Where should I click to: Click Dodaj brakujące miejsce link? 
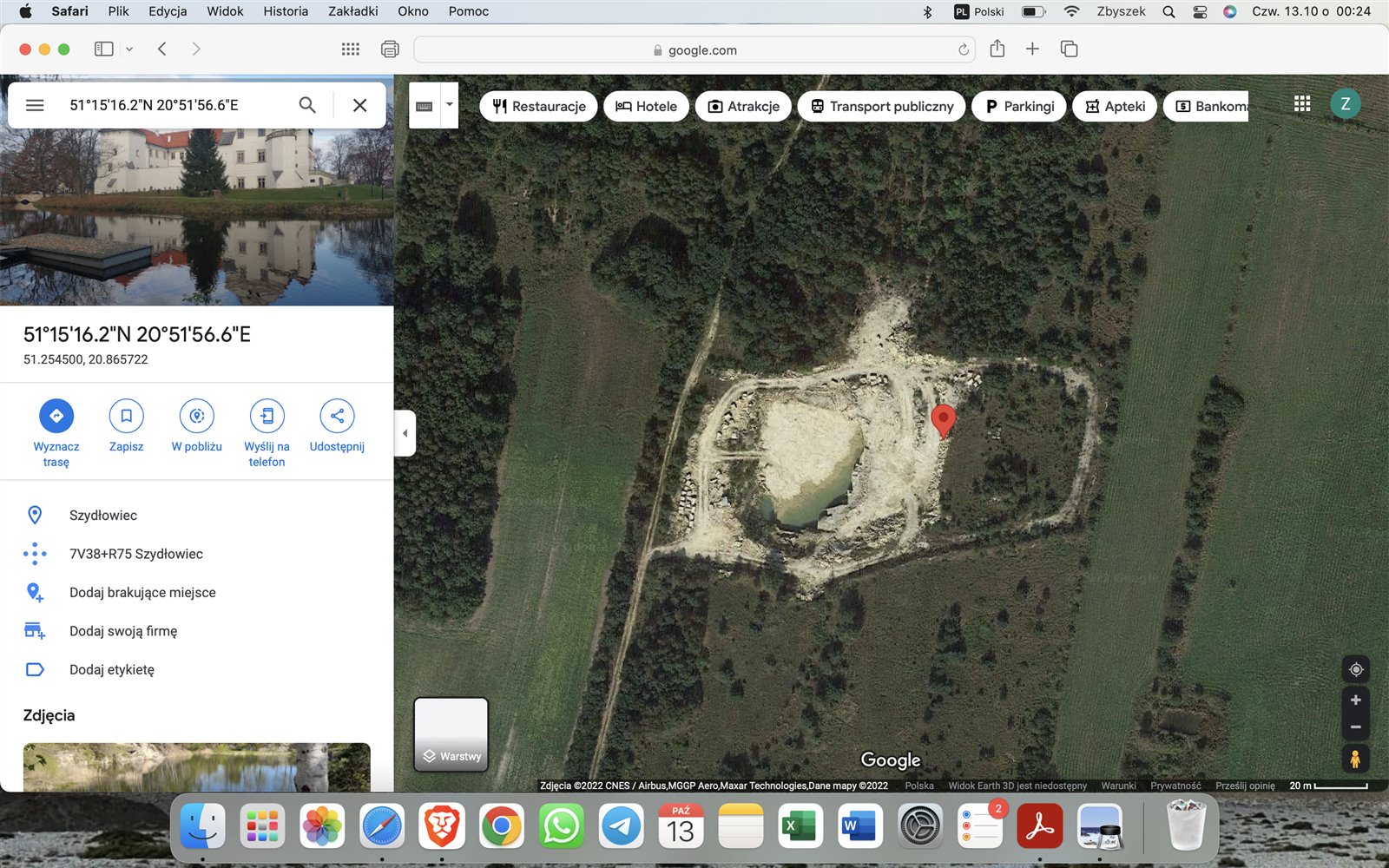pos(142,593)
